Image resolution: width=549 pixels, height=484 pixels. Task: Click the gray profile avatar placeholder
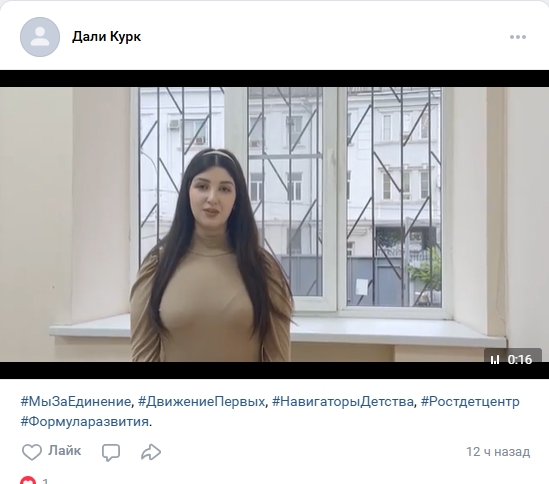40,37
